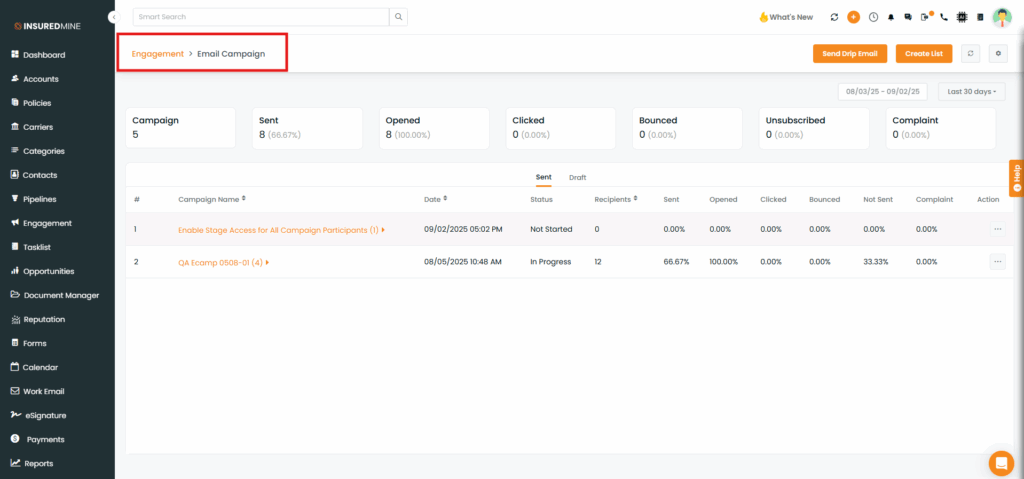This screenshot has height=479, width=1024.
Task: Expand the QA Ecamp 0508-01 campaign arrow
Action: click(268, 262)
